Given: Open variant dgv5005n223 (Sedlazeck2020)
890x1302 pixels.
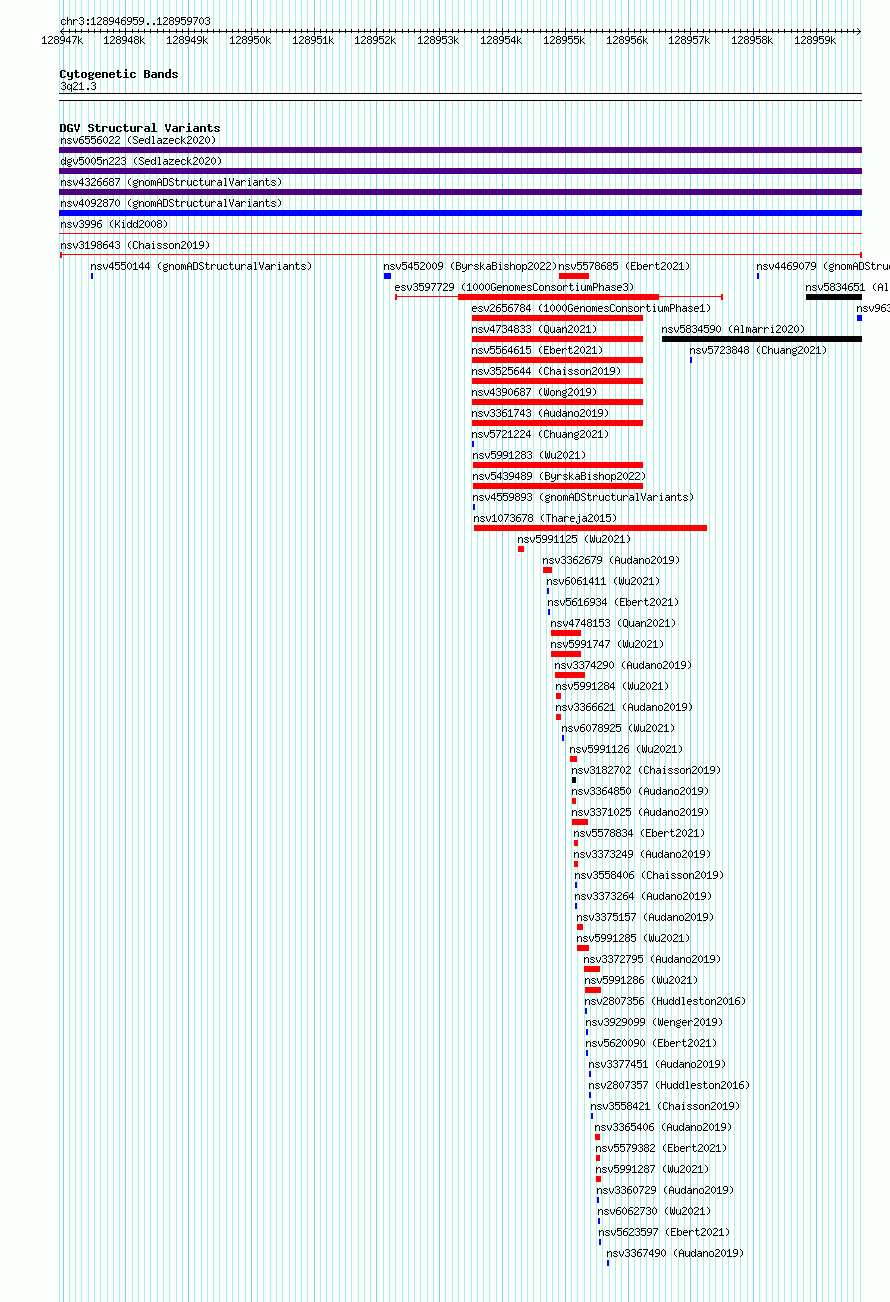Looking at the screenshot, I should tap(141, 161).
